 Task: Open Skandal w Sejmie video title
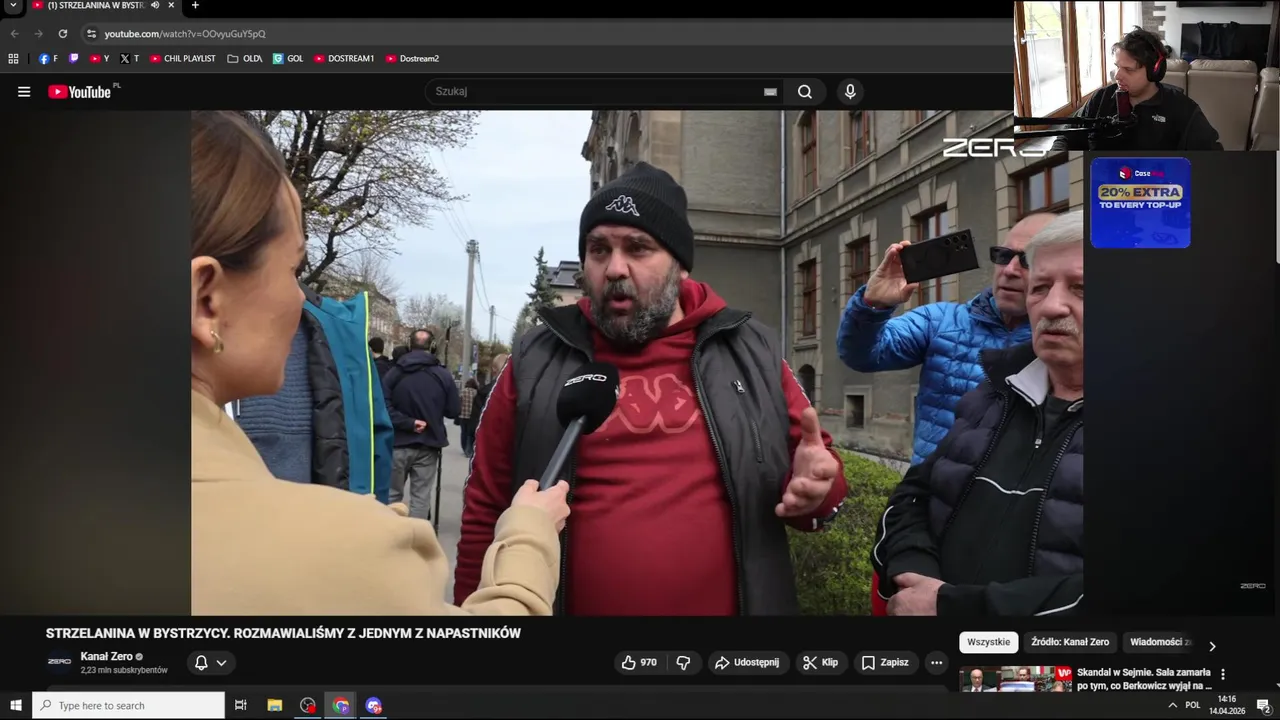click(x=1144, y=679)
